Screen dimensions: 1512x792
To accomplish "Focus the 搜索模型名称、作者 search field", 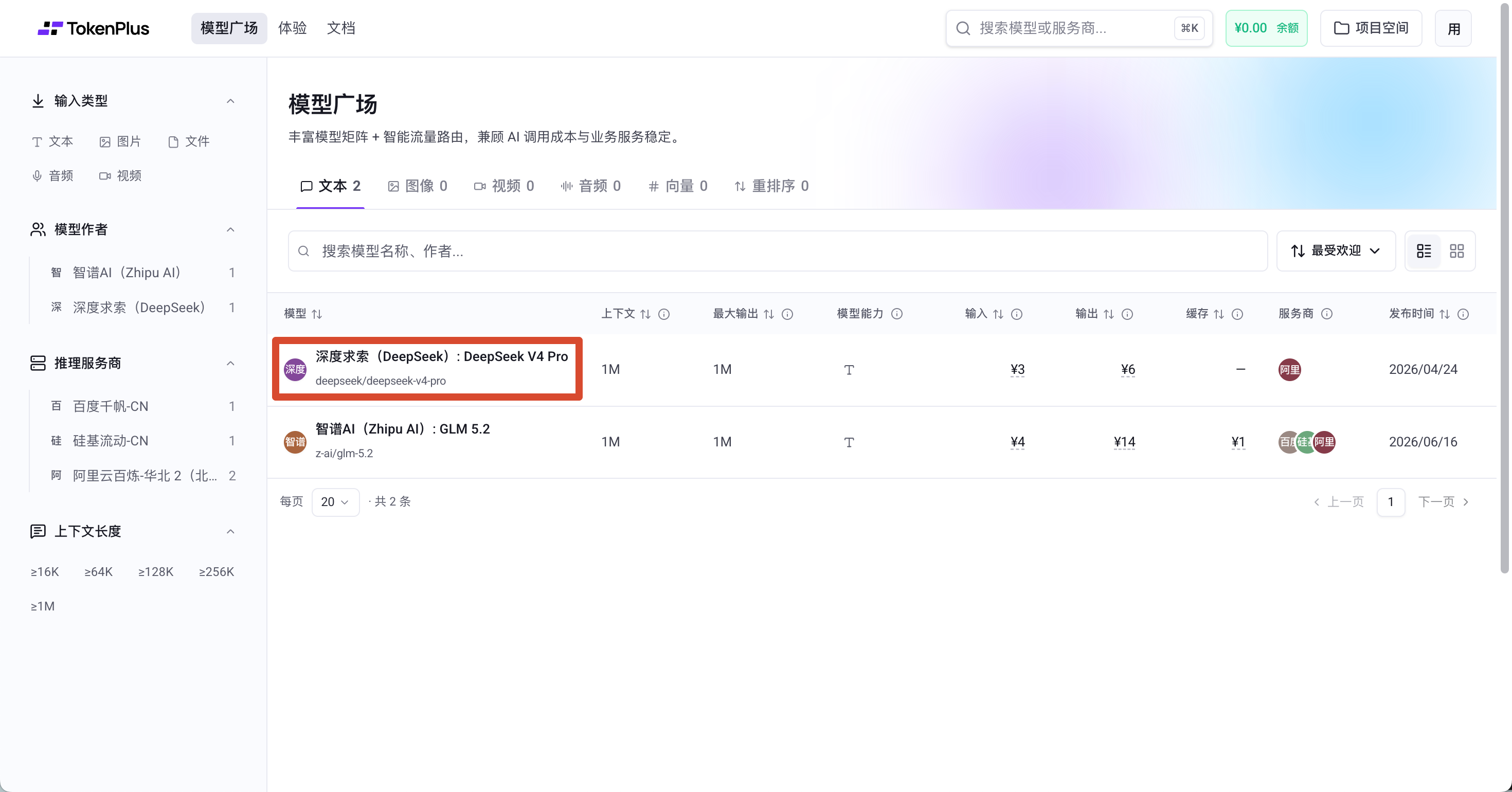I will coord(778,251).
